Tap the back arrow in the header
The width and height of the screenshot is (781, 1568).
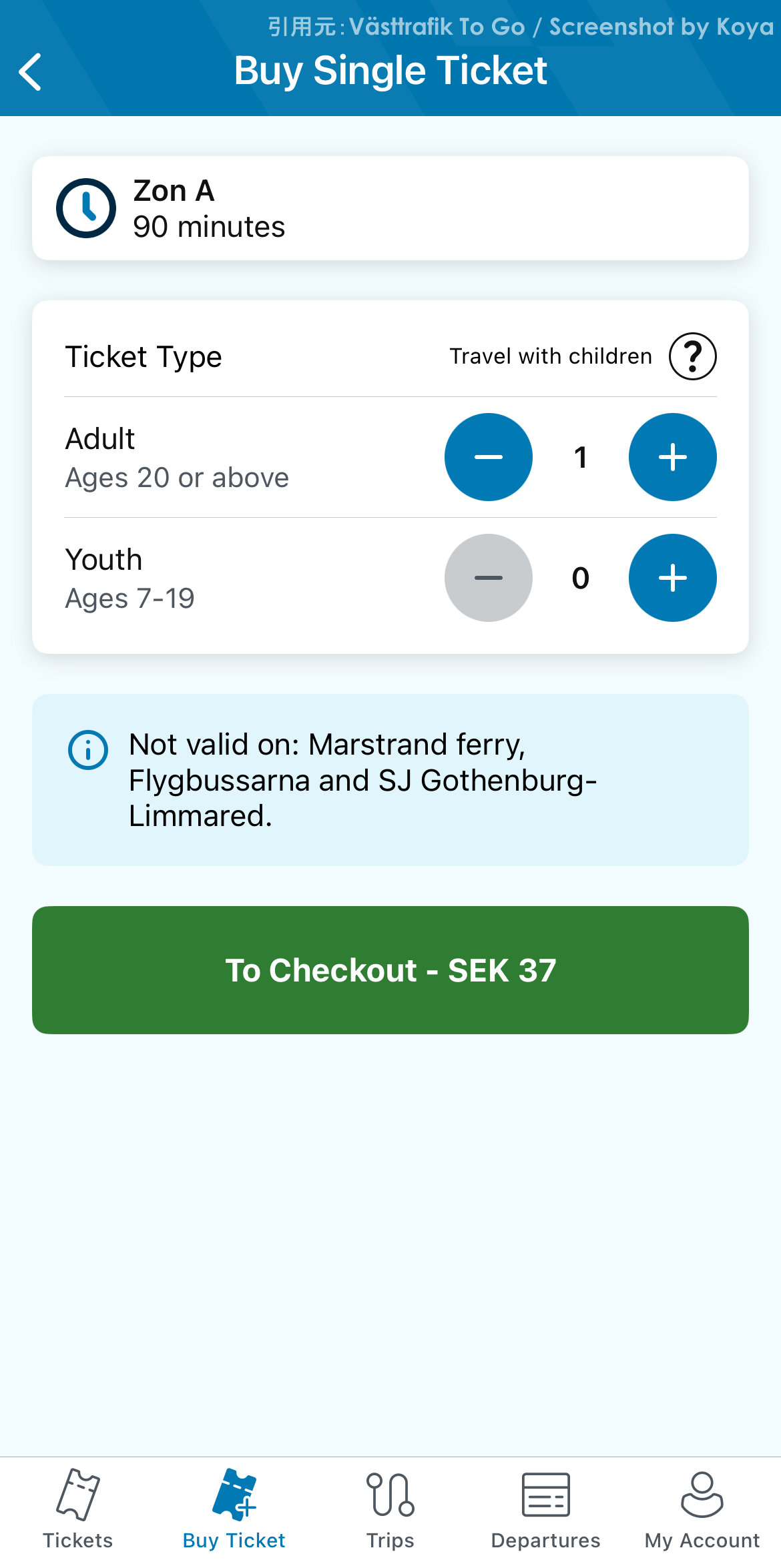pos(31,71)
